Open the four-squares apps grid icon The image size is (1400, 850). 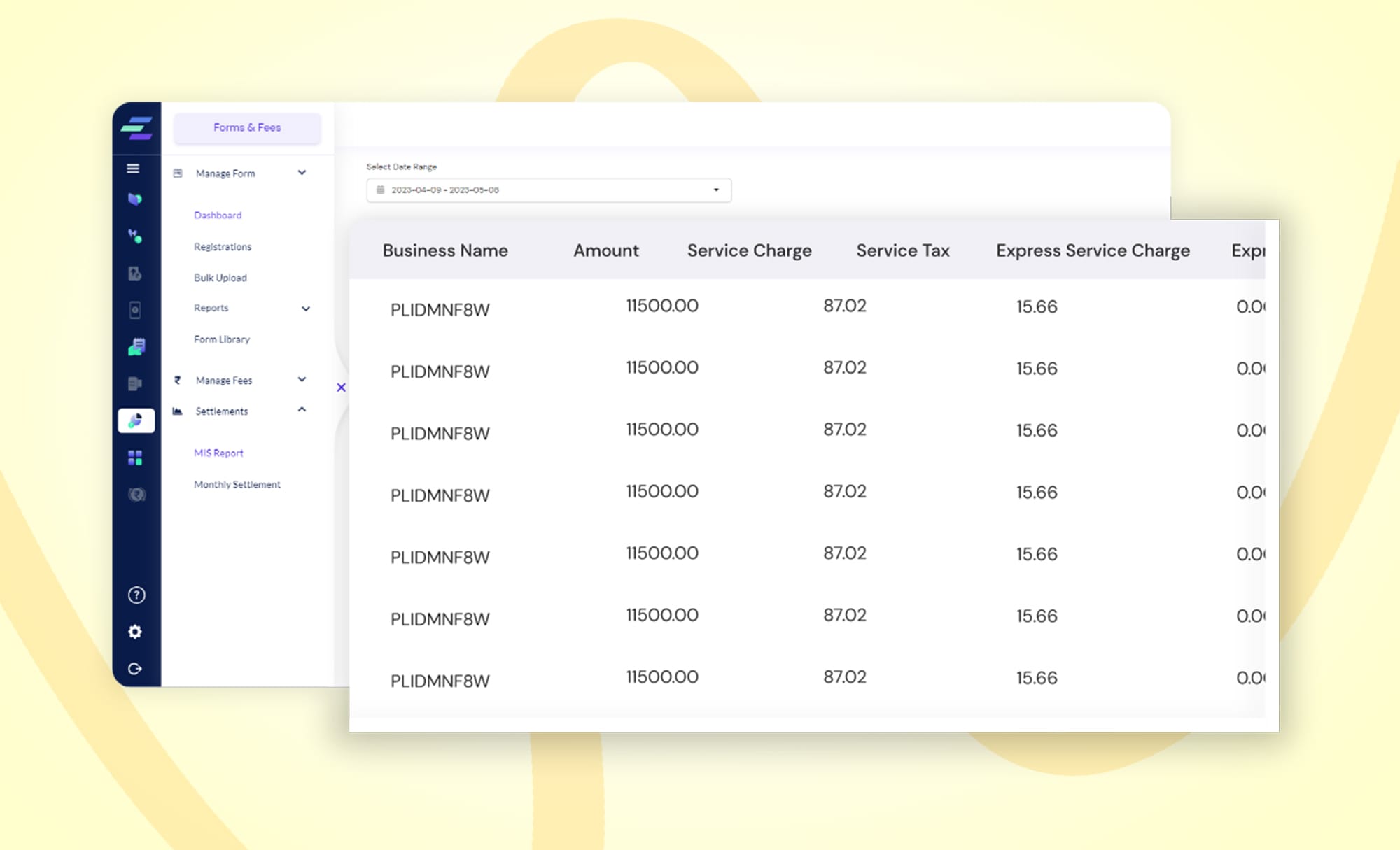point(135,458)
